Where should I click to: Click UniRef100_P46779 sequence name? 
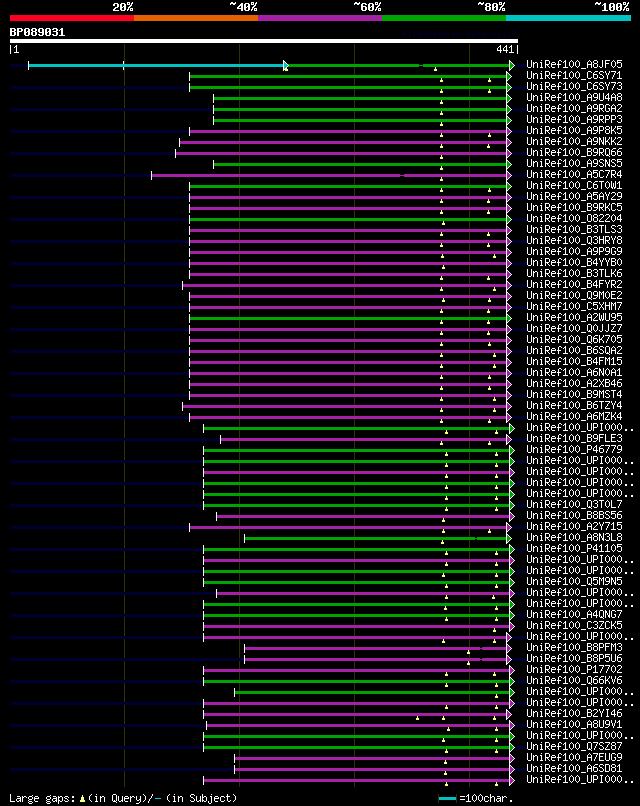pyautogui.click(x=574, y=450)
